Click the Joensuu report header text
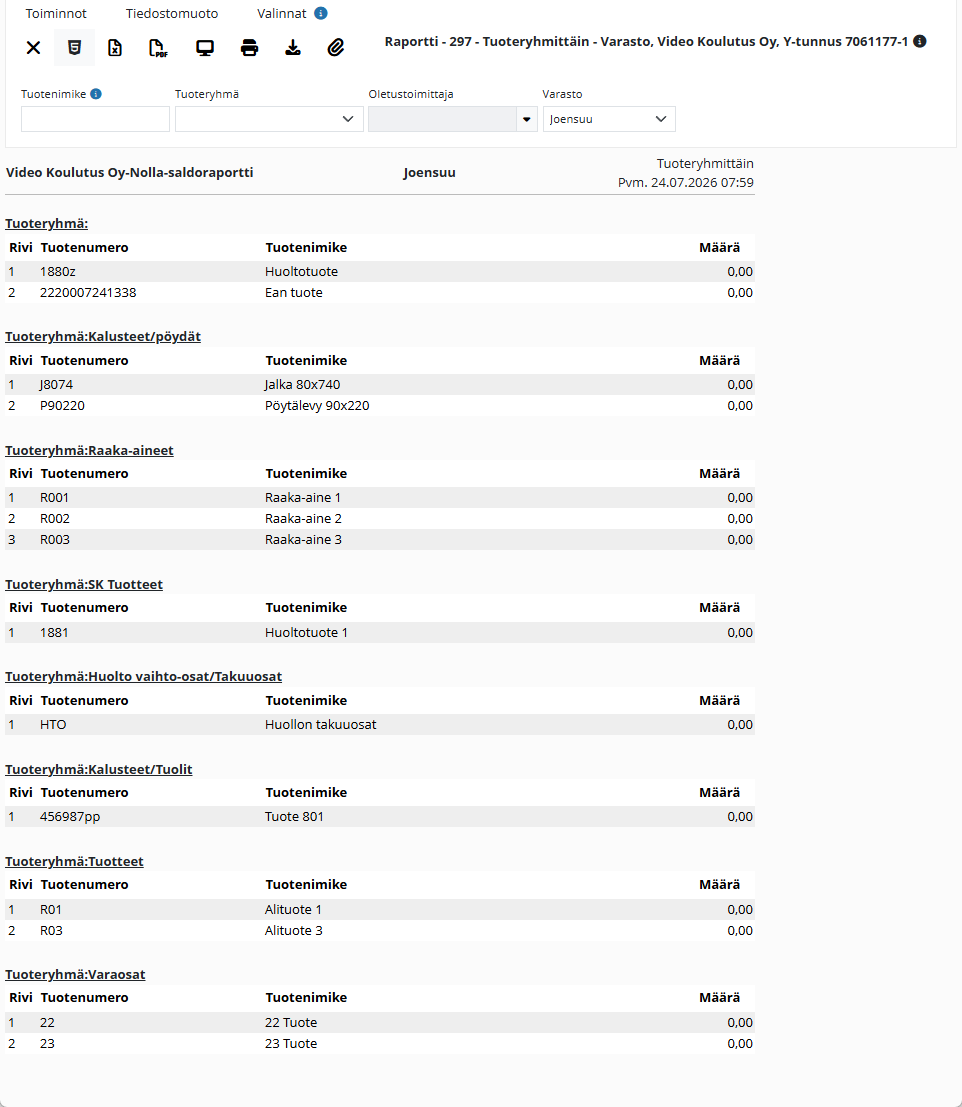This screenshot has height=1107, width=962. pyautogui.click(x=429, y=173)
